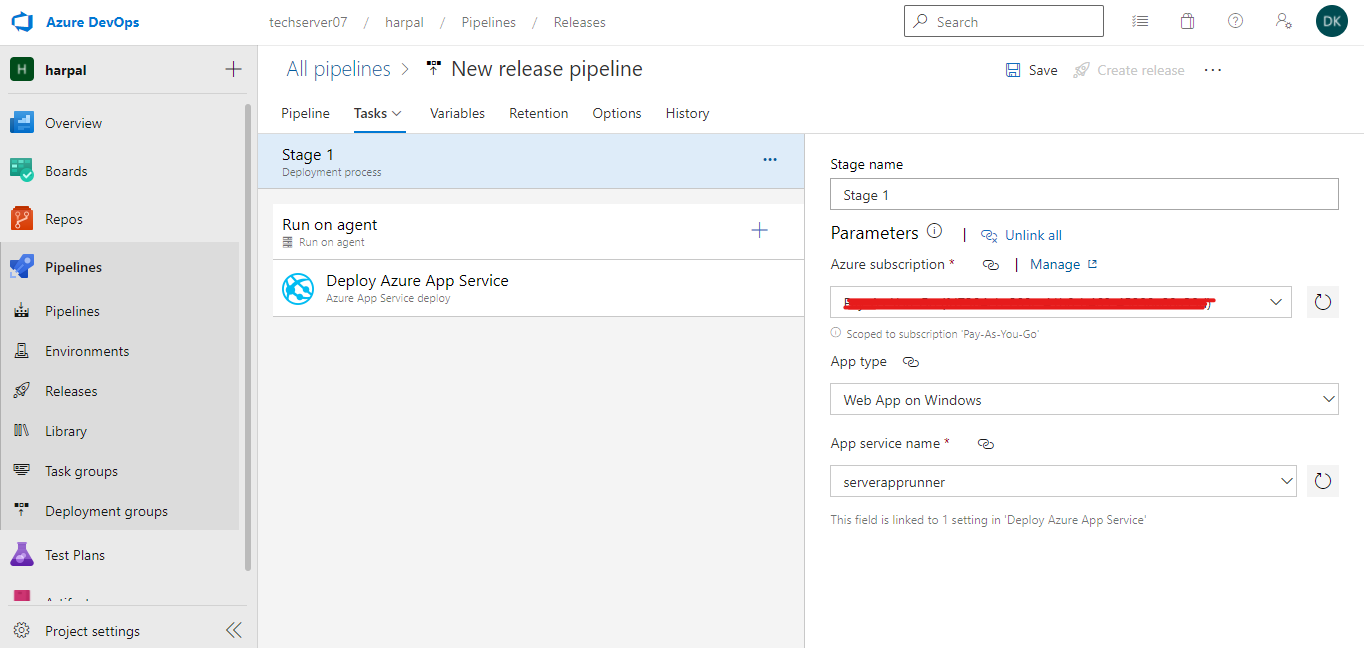Viewport: 1364px width, 648px height.
Task: Click the Azure DevOps logo icon
Action: (22, 22)
